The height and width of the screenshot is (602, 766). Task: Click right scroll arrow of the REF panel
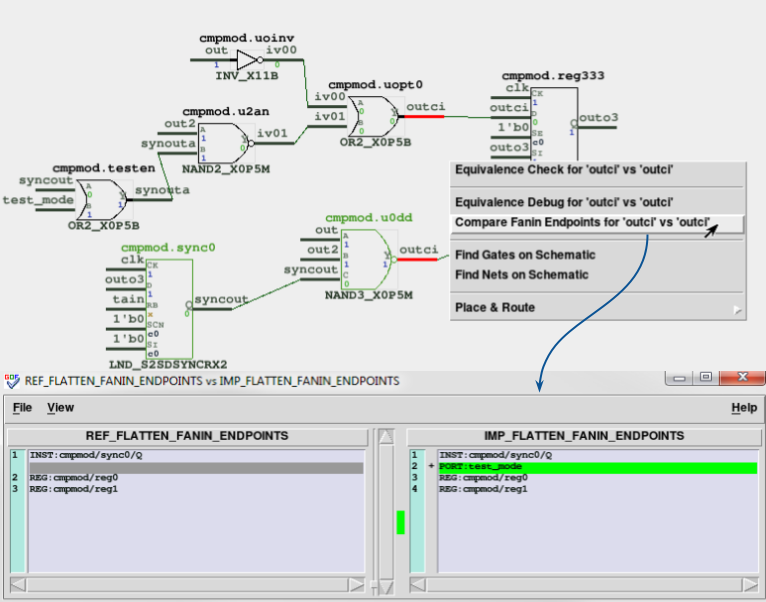click(x=357, y=584)
